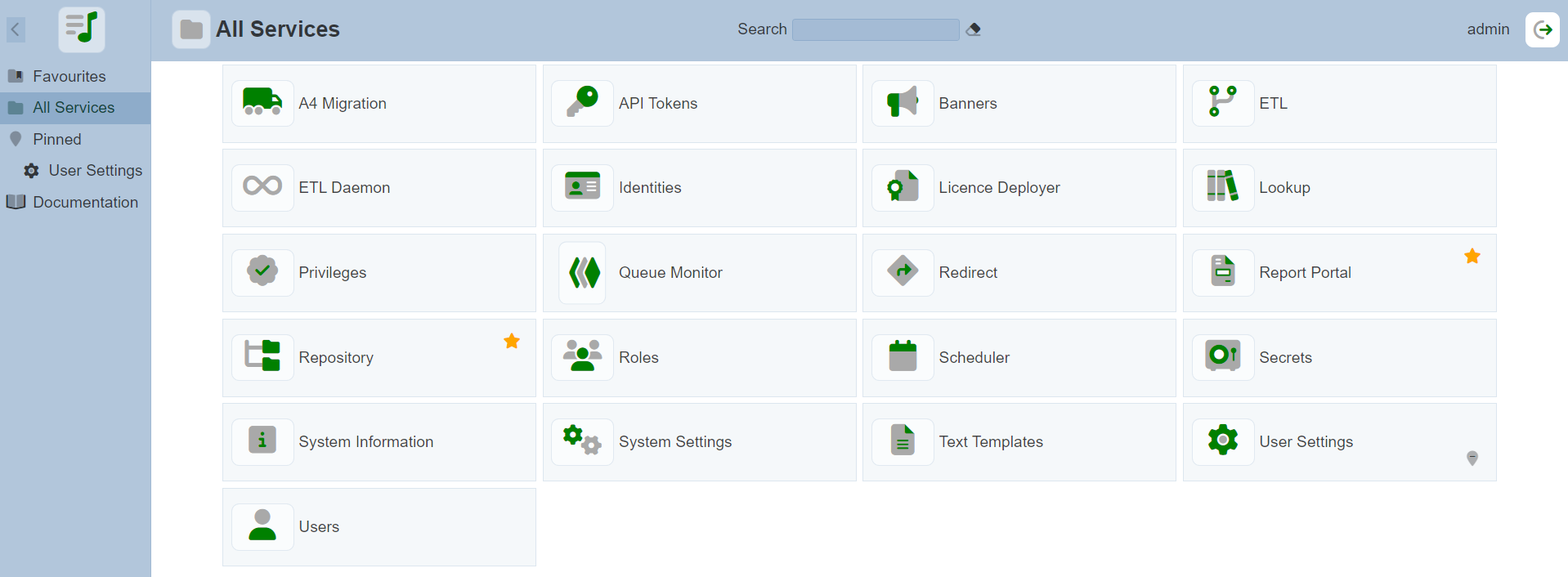Expand the Pinned section in the sidebar
The width and height of the screenshot is (1568, 577).
(56, 139)
